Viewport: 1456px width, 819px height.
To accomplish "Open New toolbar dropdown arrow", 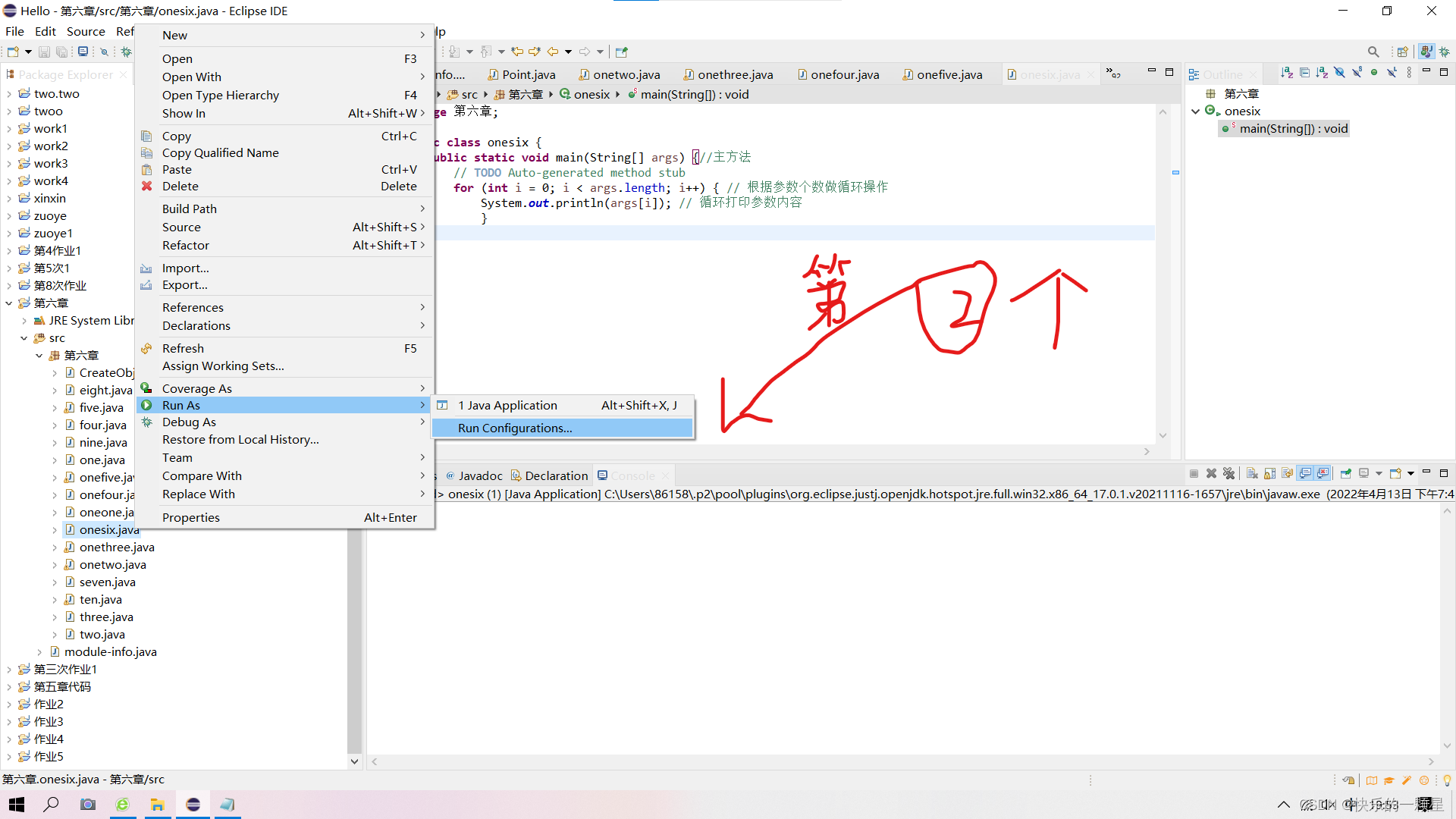I will 28,52.
